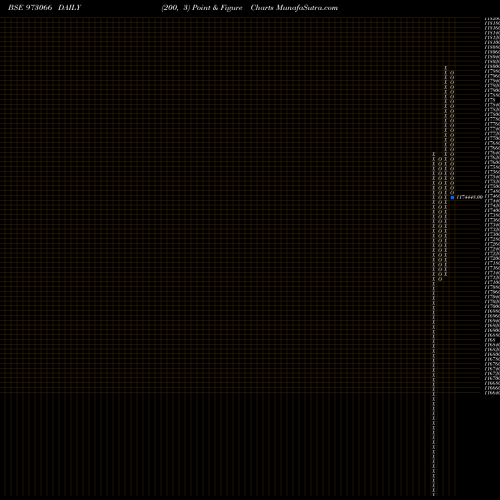The height and width of the screenshot is (500, 500).
Task: Click the 'Charts MunafaSutra.com' watermark text
Action: tap(294, 8)
